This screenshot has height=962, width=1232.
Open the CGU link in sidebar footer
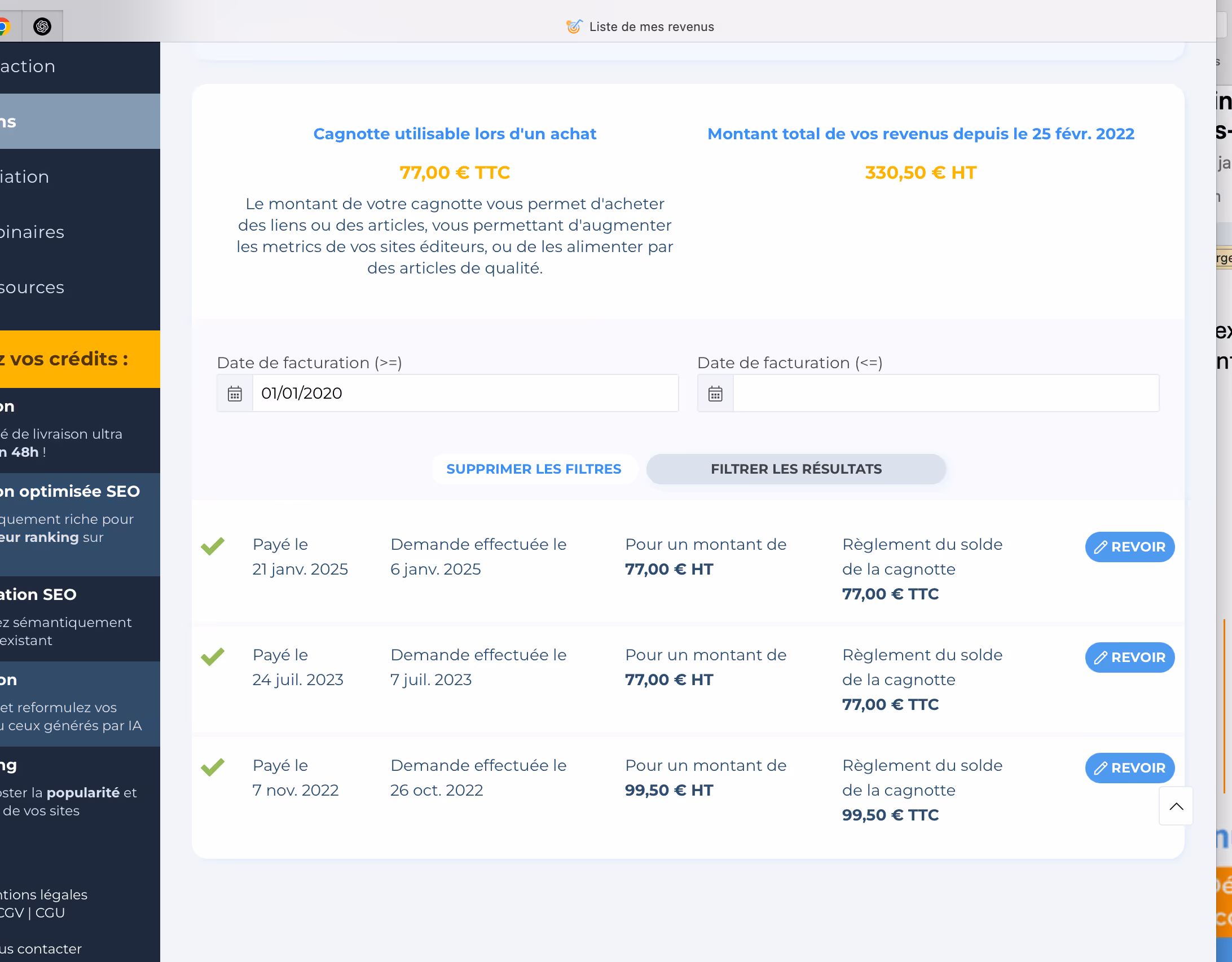tap(50, 913)
